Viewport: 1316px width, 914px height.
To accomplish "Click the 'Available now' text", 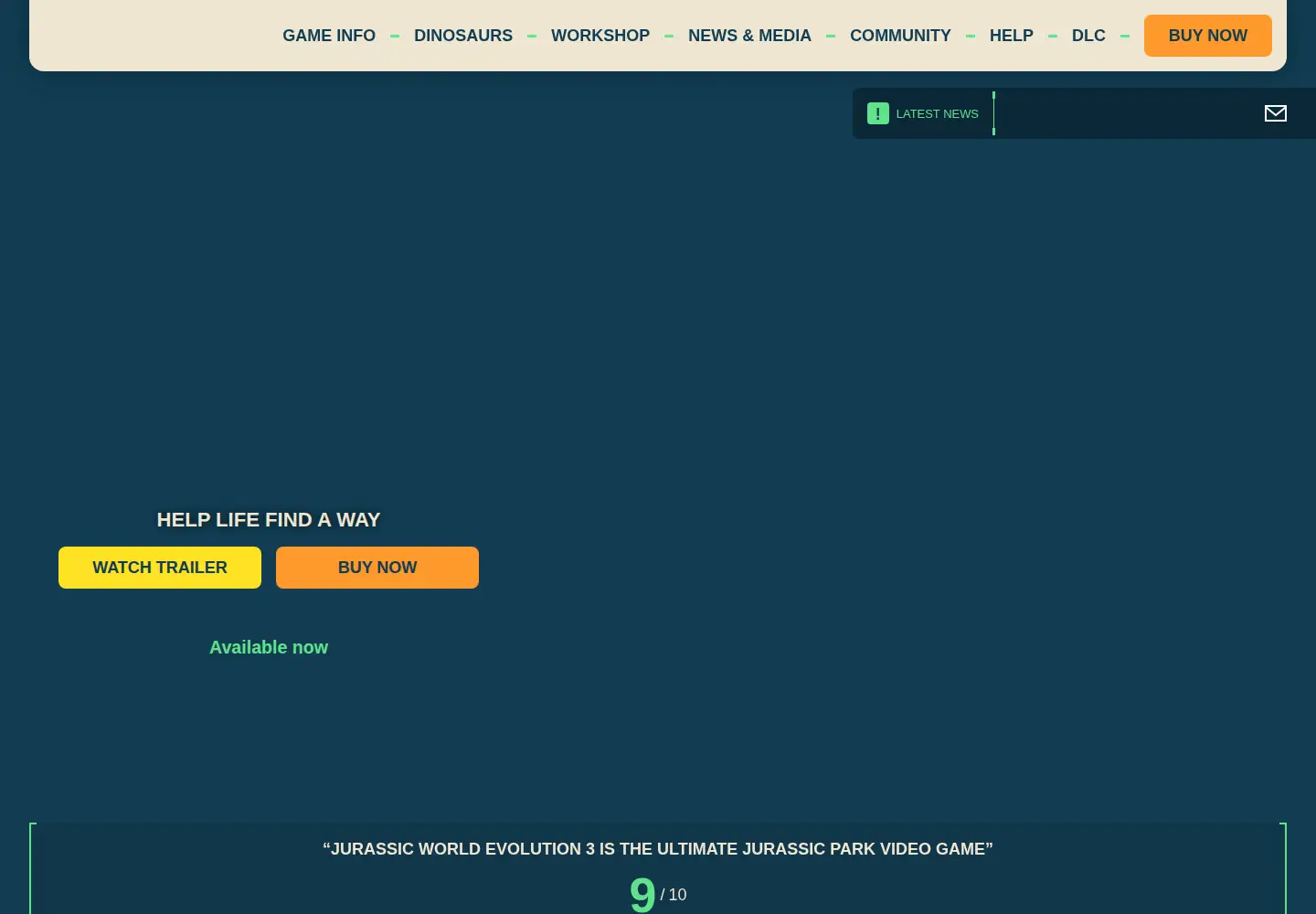I will coord(269,647).
